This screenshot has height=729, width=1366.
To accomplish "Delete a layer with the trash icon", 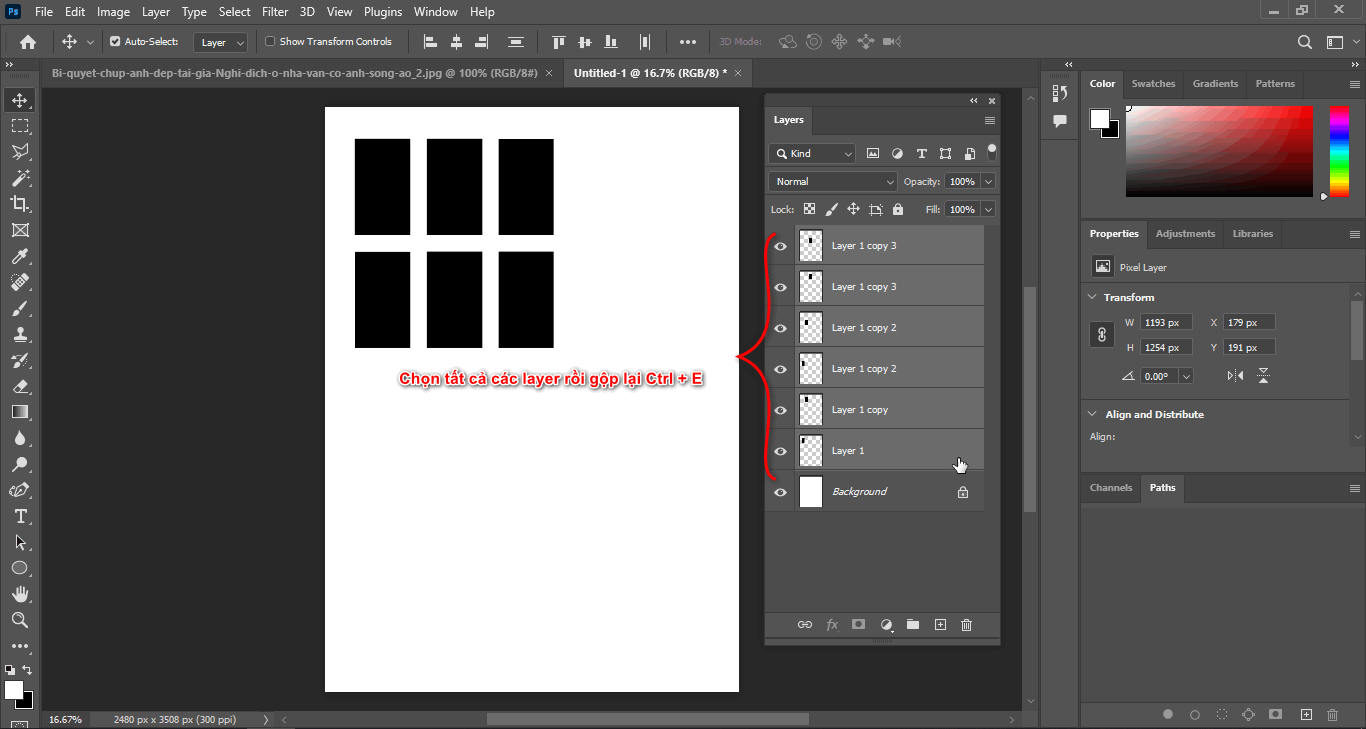I will tap(966, 624).
